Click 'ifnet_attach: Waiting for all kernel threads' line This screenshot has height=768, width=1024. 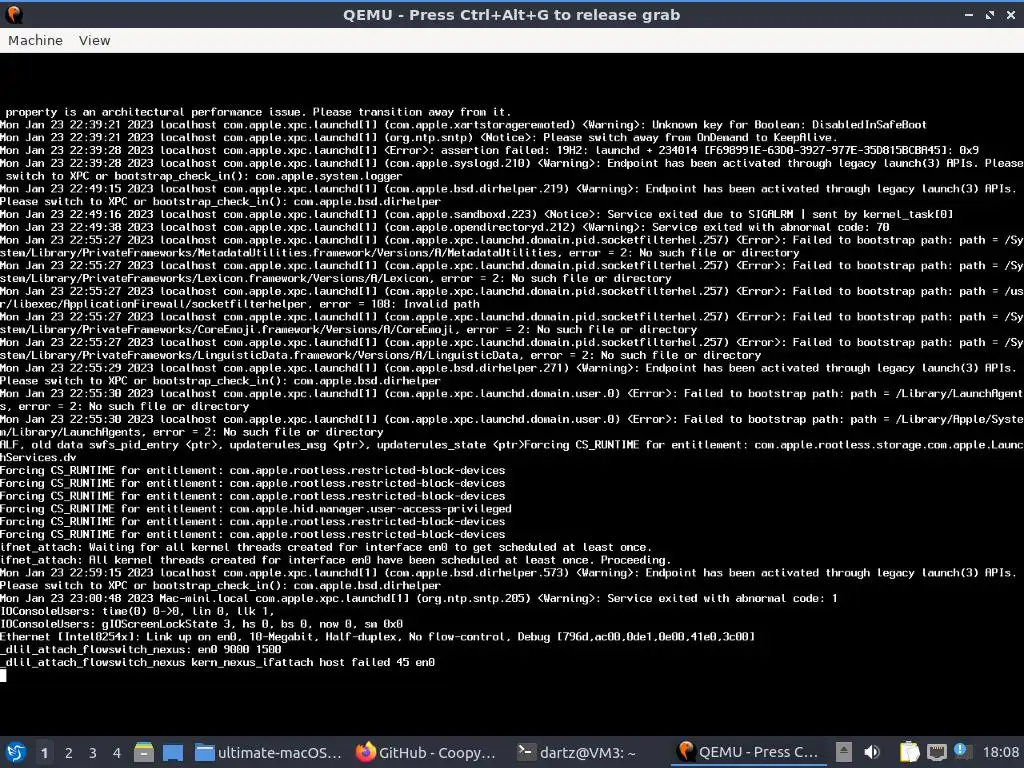click(326, 547)
